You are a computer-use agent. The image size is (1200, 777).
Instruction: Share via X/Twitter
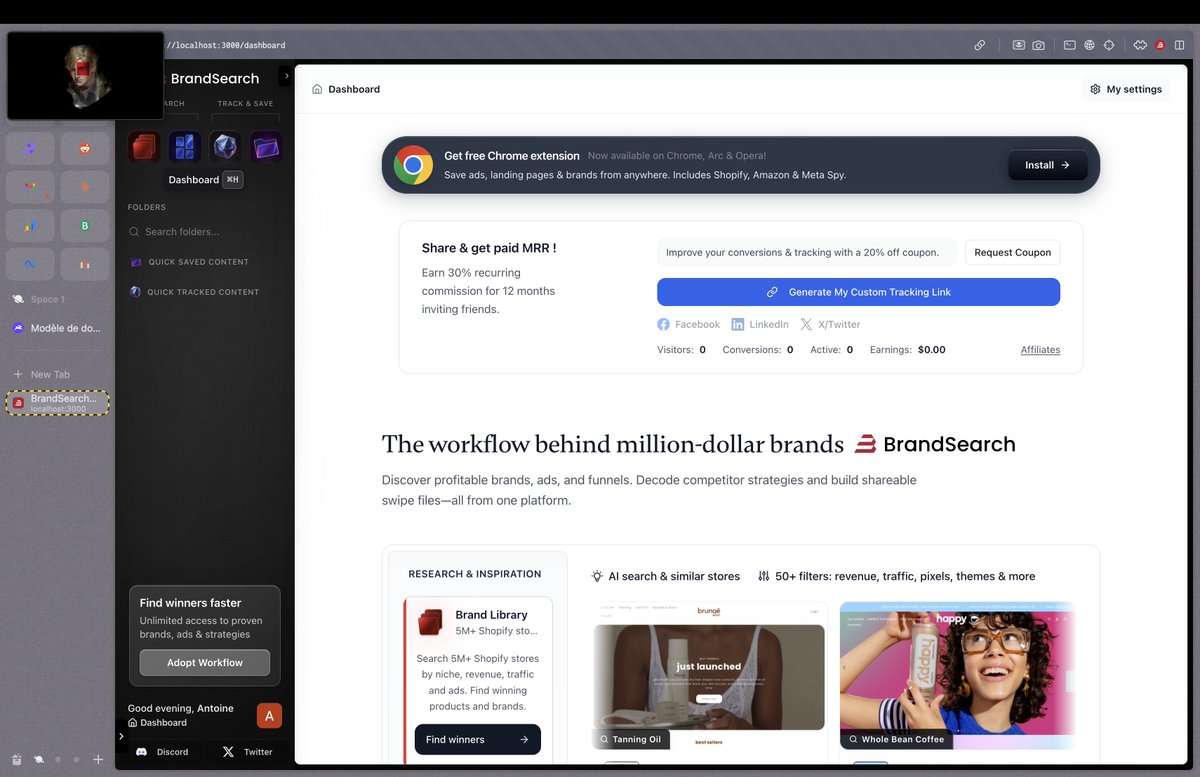click(830, 324)
